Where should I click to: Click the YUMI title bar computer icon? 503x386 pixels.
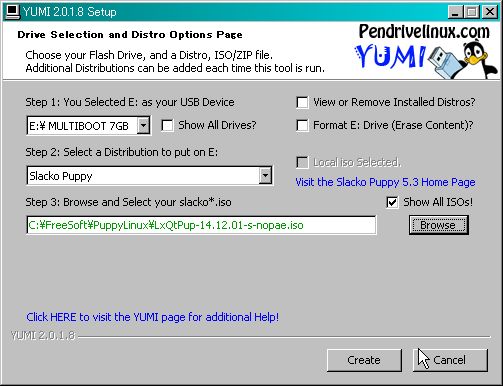coord(13,12)
